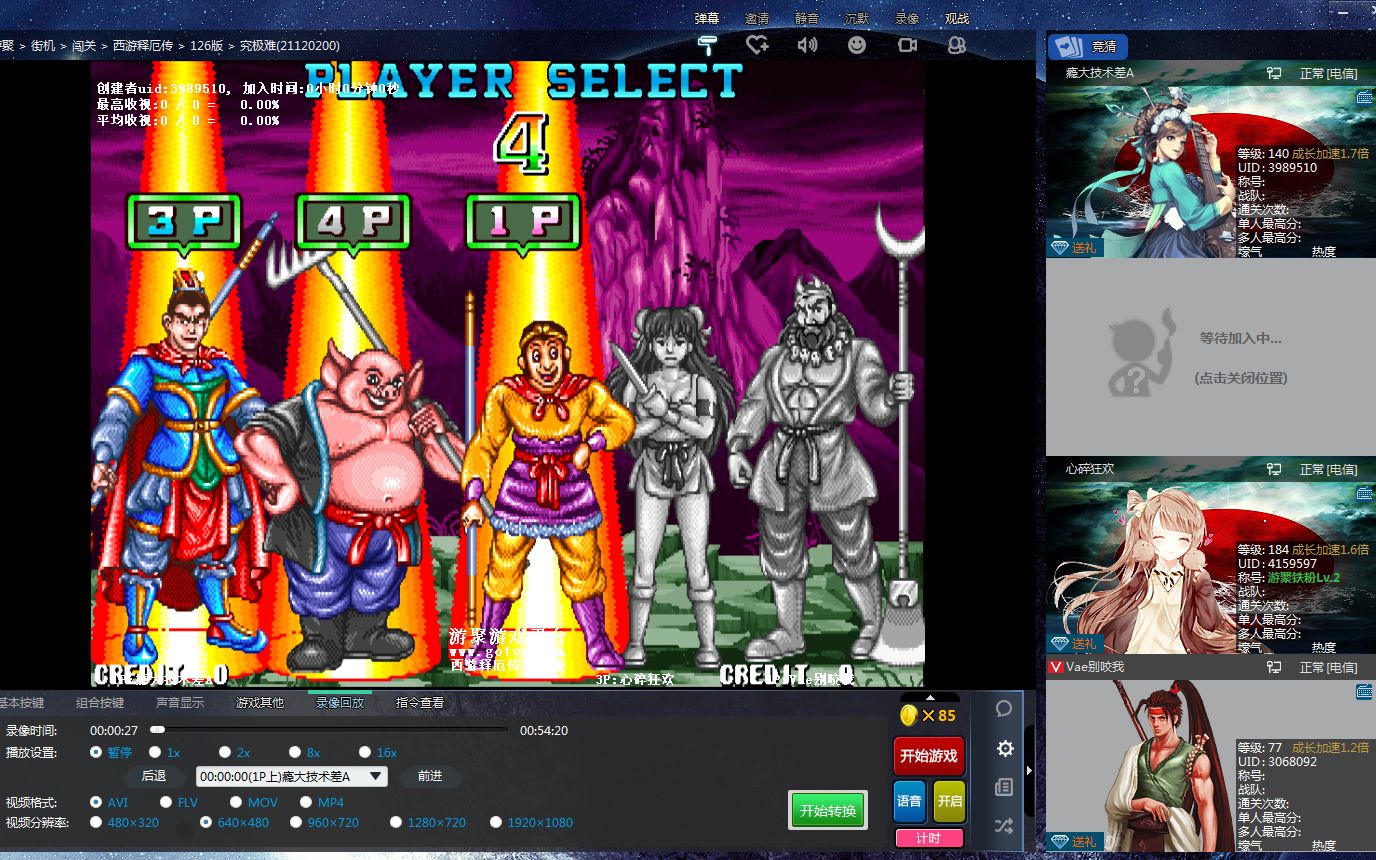
Task: Select 8x playback speed
Action: (x=295, y=752)
